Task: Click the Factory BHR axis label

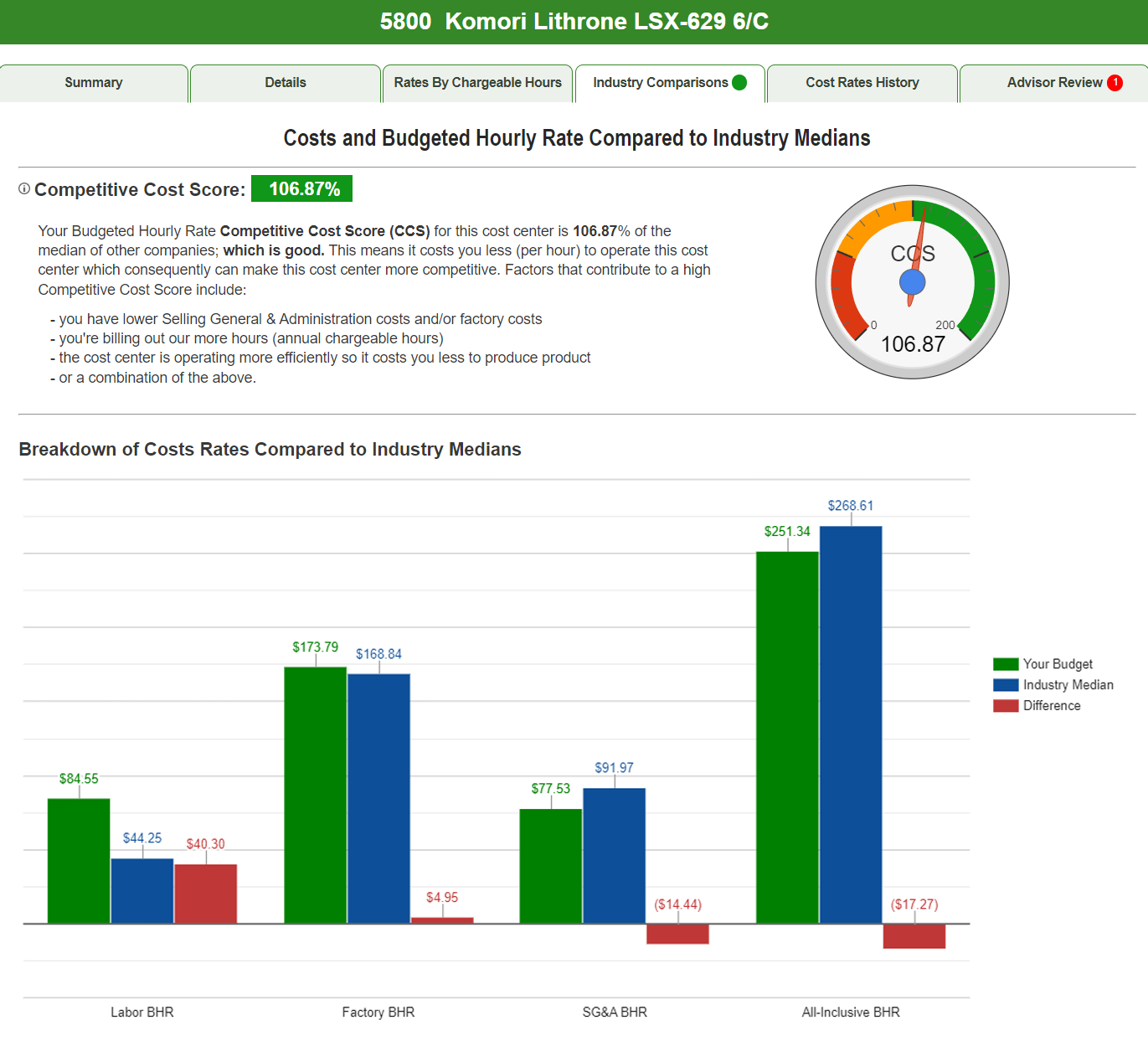Action: [x=378, y=1013]
